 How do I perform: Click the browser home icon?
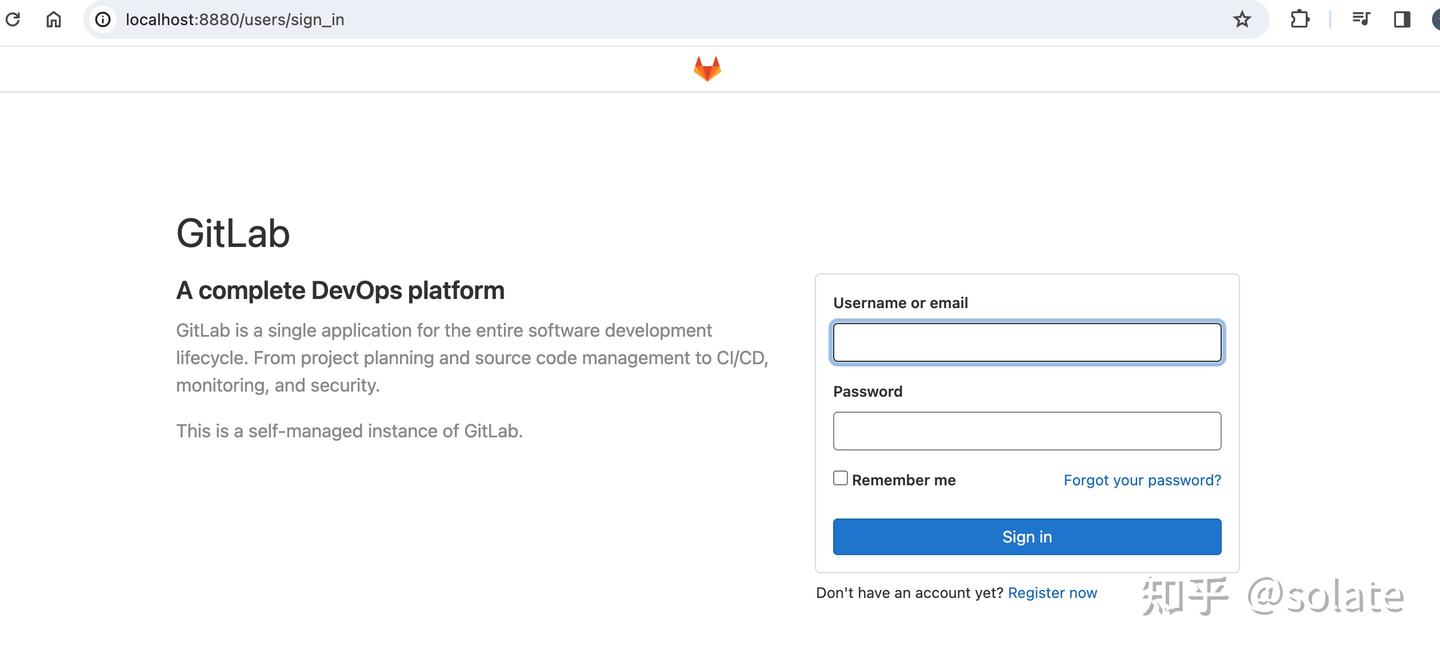pyautogui.click(x=52, y=18)
